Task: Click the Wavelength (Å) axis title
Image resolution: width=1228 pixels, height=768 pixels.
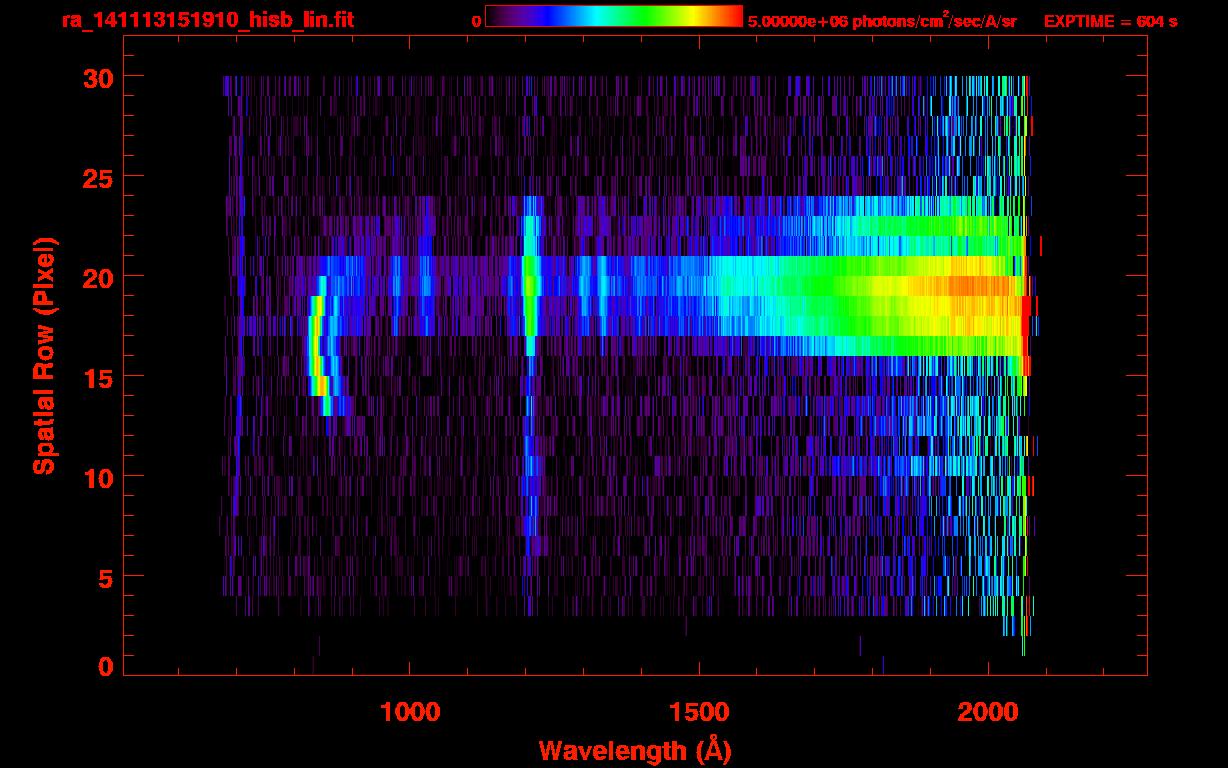Action: [x=635, y=750]
